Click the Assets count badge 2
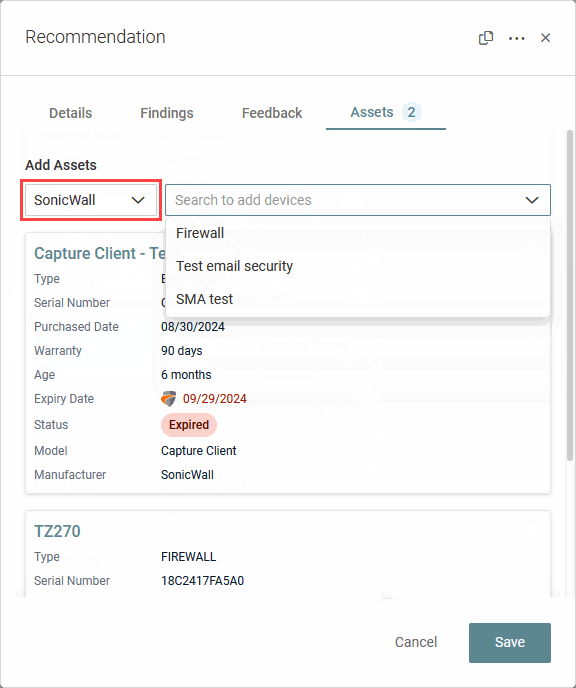576x688 pixels. [411, 112]
